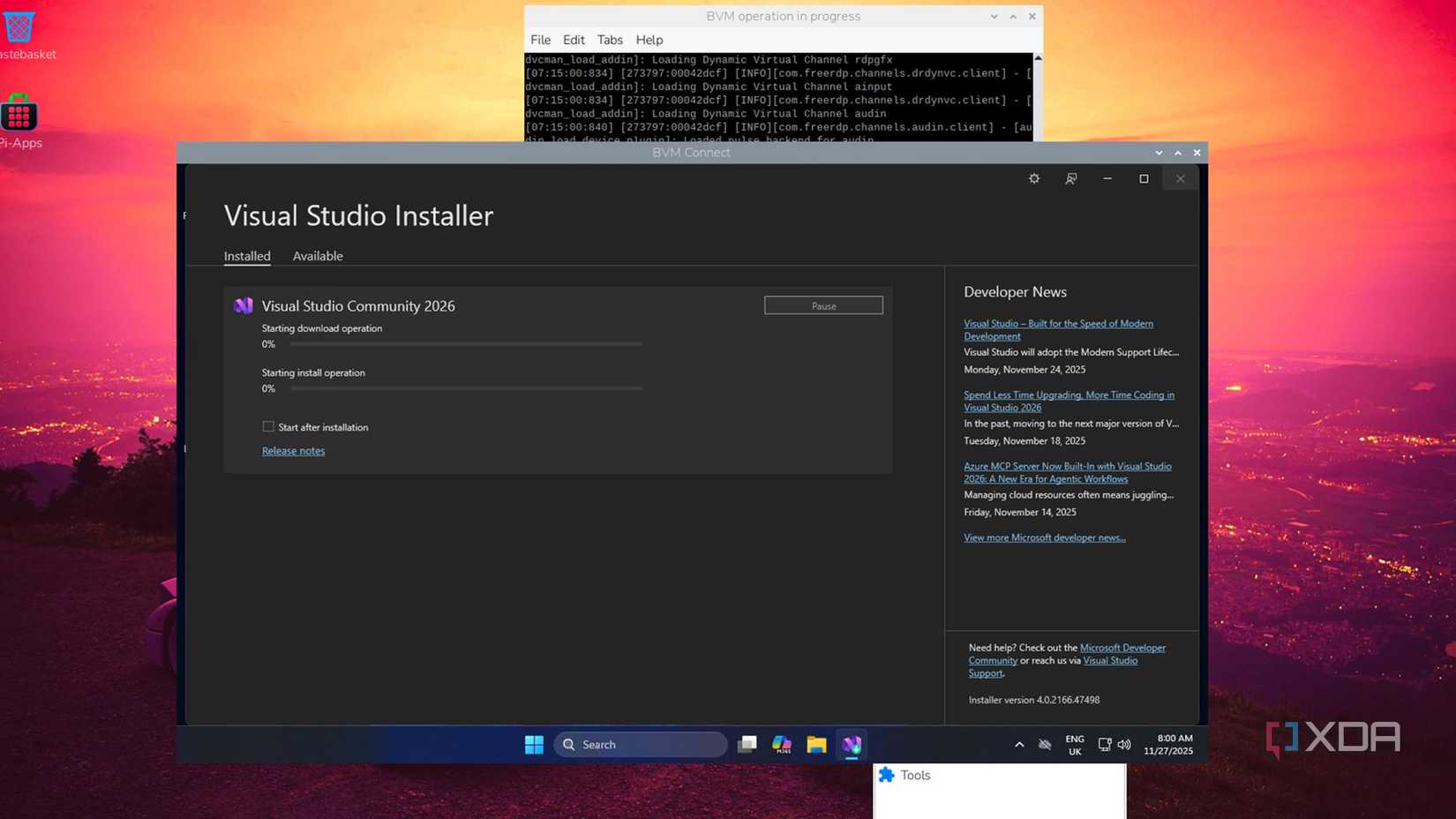Click the Visual Studio Community 2026 product logo
Image resolution: width=1456 pixels, height=819 pixels.
[x=242, y=305]
